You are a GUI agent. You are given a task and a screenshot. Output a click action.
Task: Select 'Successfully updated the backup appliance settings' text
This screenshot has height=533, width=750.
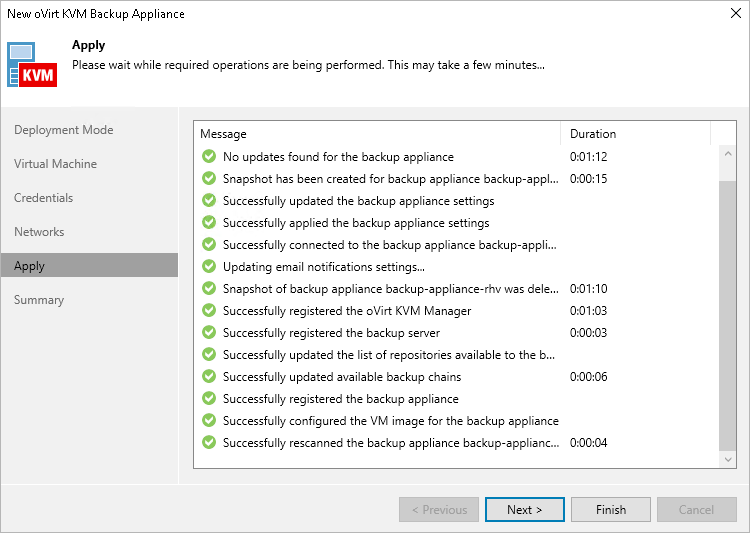click(359, 201)
